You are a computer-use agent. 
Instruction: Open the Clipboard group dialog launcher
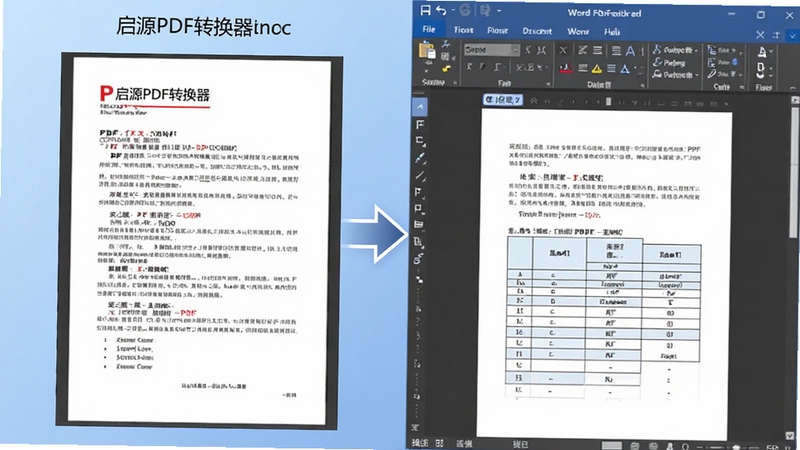coord(455,83)
